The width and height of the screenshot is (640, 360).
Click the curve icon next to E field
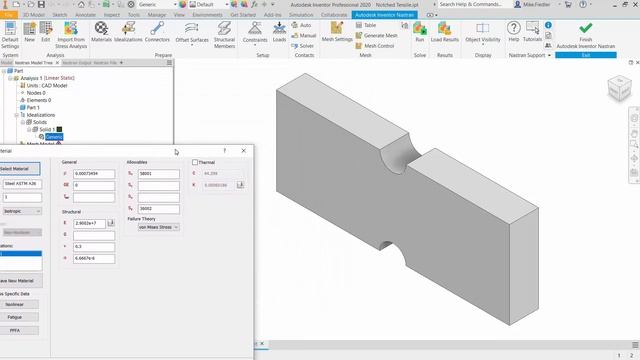(x=111, y=223)
